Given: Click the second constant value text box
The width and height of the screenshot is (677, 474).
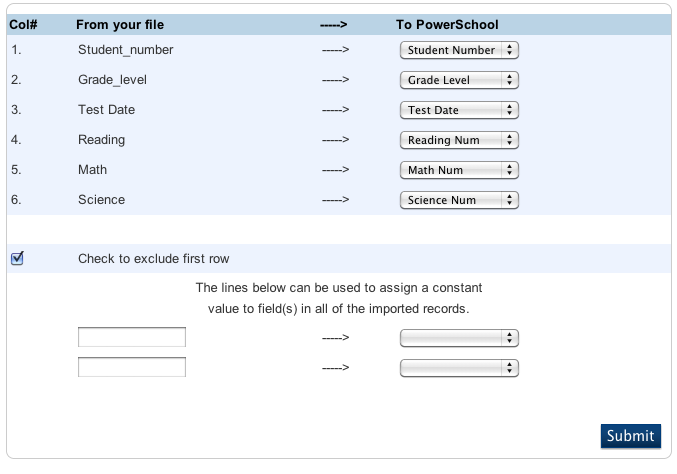Looking at the screenshot, I should click(x=132, y=368).
